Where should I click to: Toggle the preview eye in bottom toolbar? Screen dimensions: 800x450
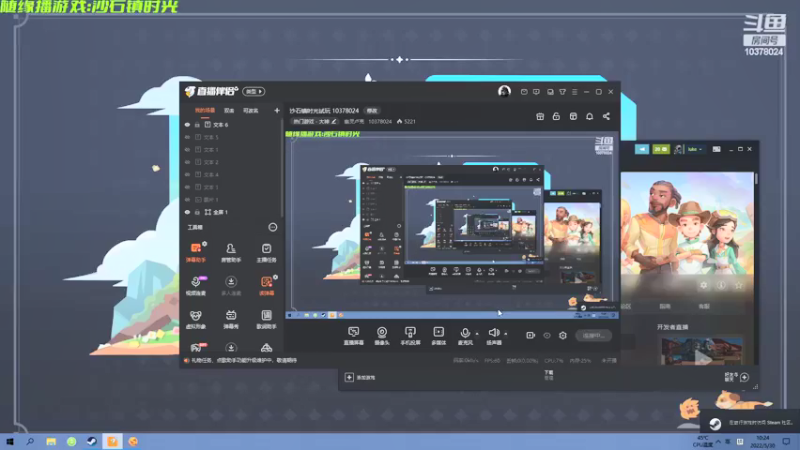pos(547,335)
